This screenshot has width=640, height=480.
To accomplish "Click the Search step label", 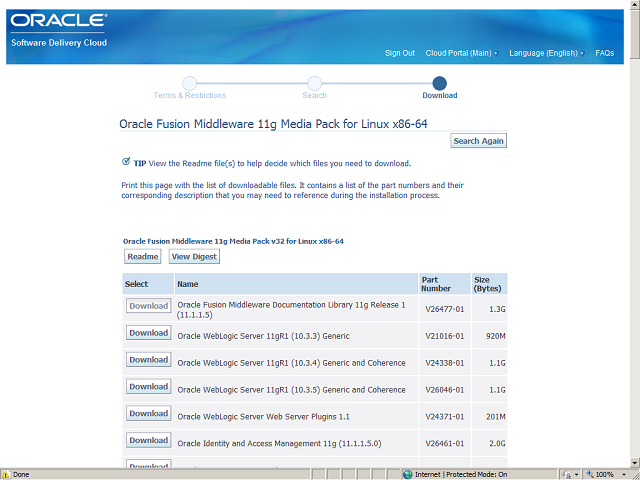I will (314, 95).
